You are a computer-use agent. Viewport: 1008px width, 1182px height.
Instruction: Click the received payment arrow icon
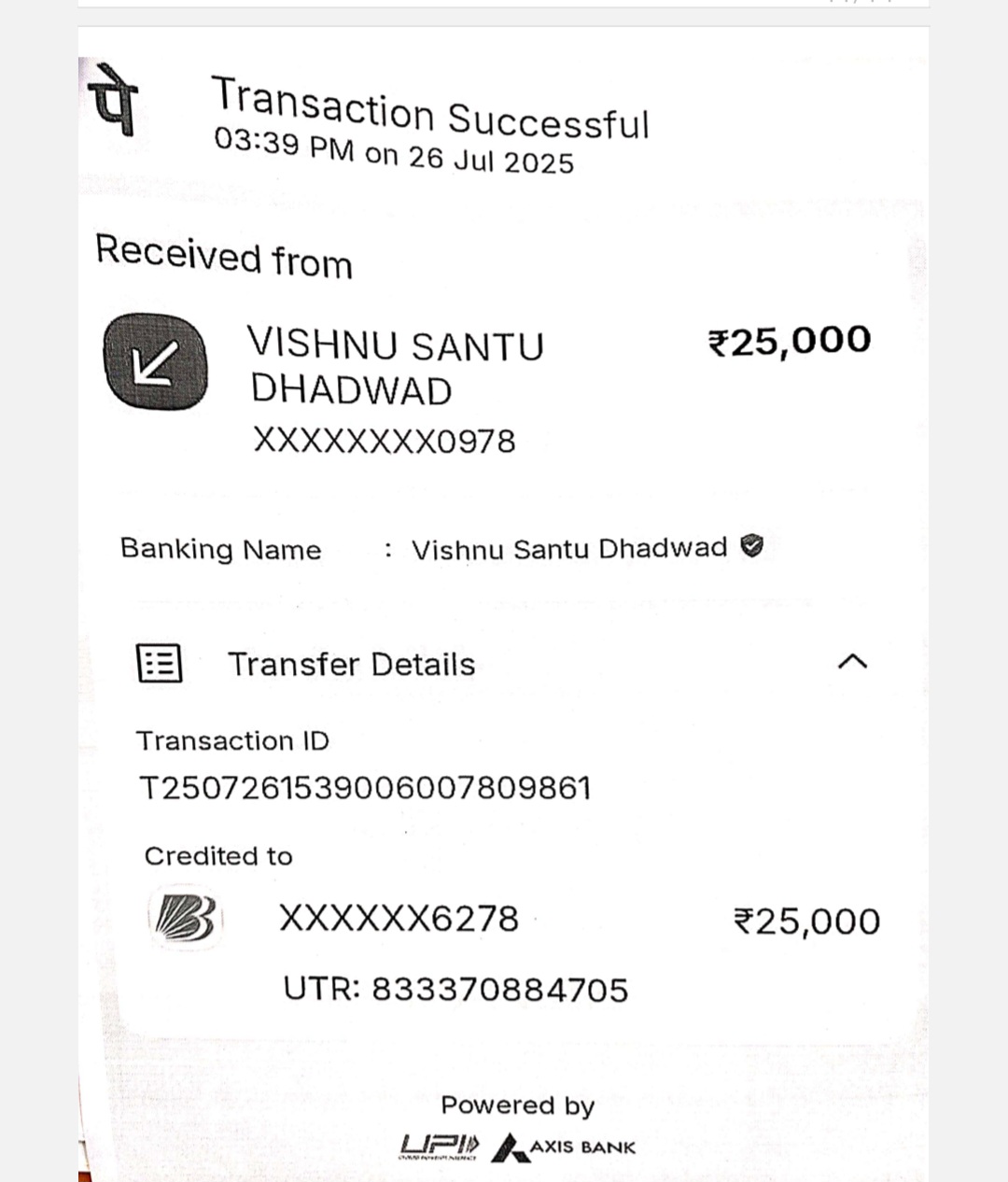click(155, 361)
